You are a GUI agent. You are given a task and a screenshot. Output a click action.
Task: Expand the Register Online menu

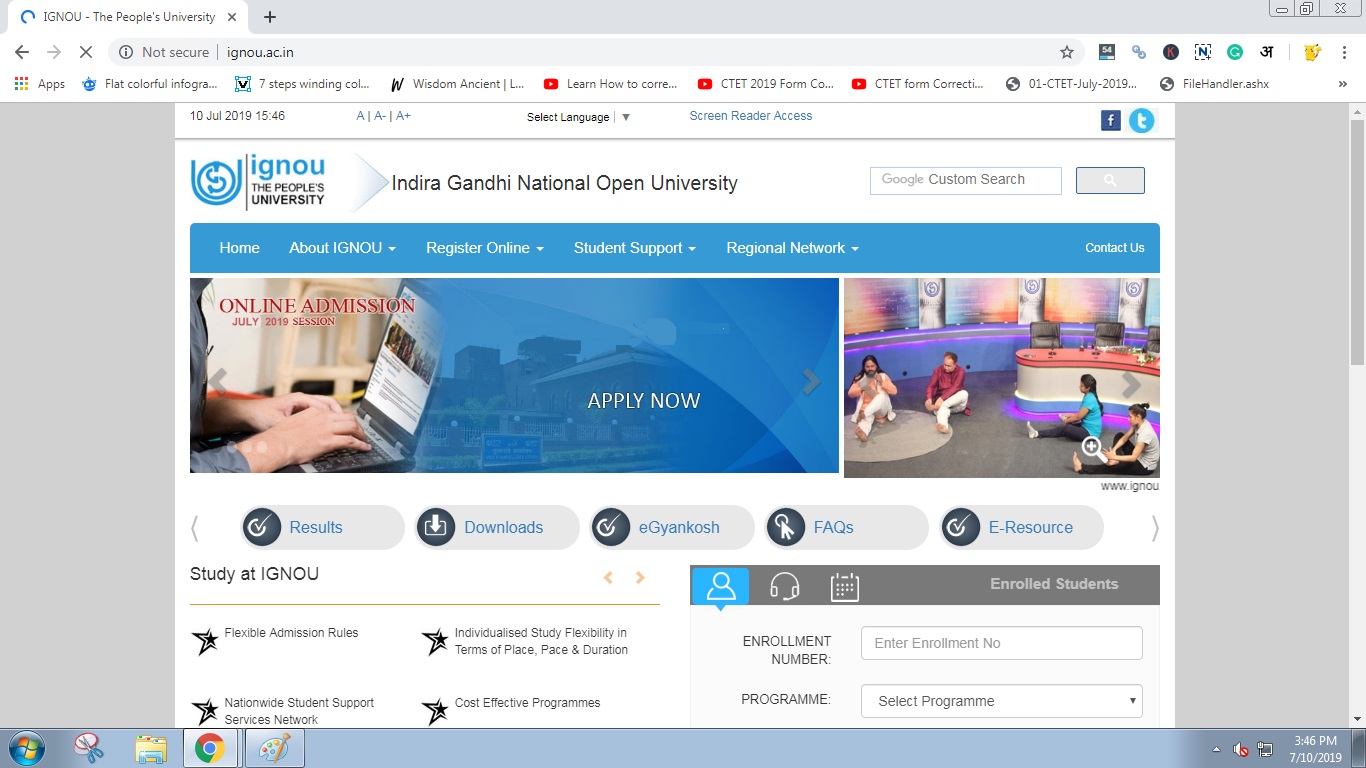tap(485, 248)
